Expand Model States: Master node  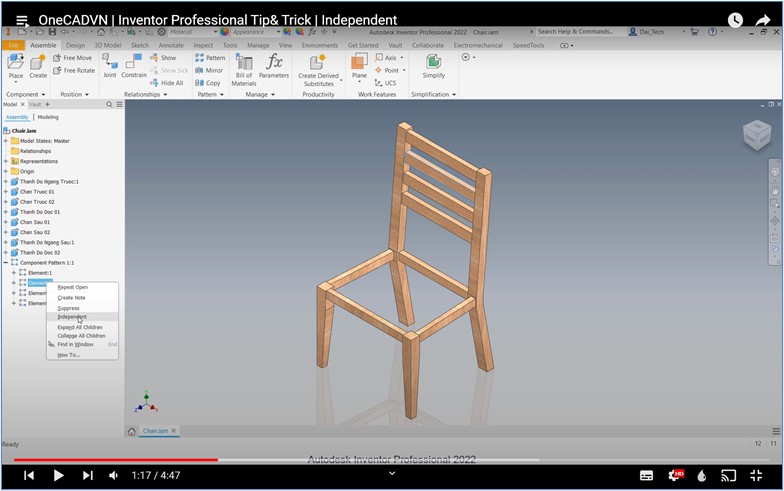[x=6, y=141]
